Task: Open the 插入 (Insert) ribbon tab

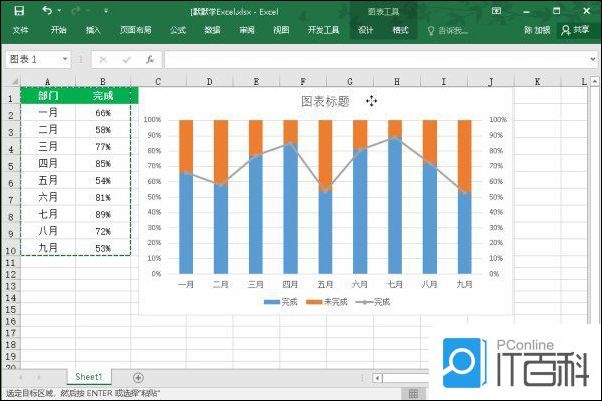Action: [93, 30]
